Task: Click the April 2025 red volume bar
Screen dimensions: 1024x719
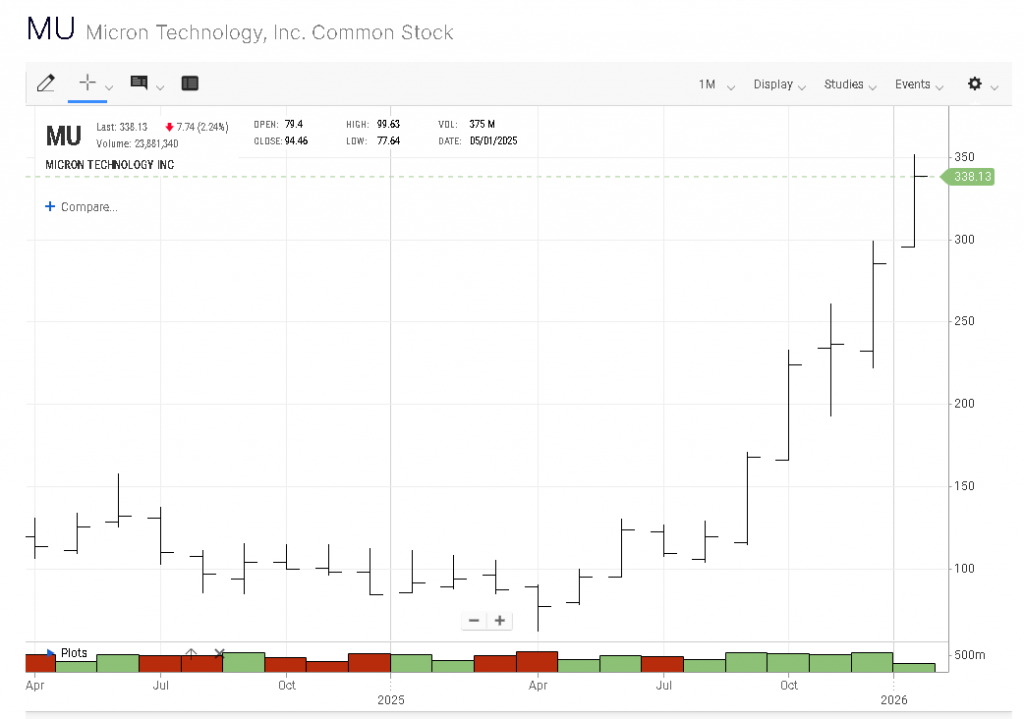Action: click(x=537, y=661)
